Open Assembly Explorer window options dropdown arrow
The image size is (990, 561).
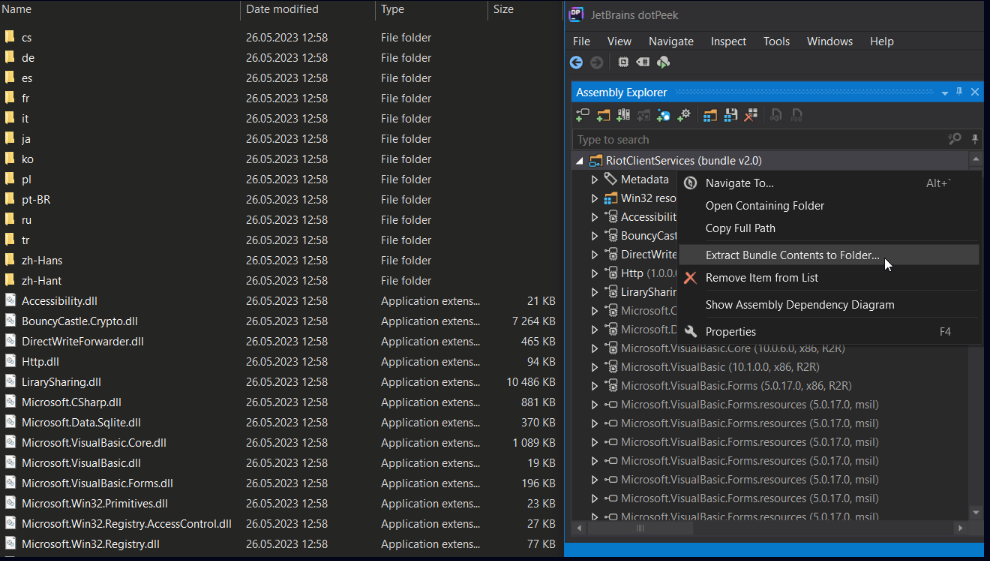[945, 93]
